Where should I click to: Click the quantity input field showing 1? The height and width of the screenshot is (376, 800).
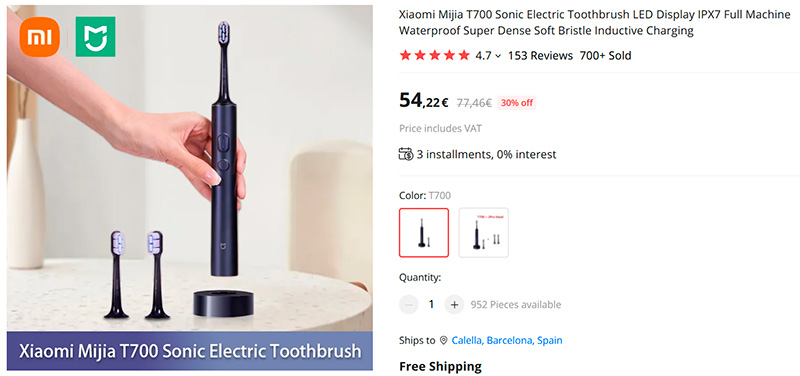431,305
